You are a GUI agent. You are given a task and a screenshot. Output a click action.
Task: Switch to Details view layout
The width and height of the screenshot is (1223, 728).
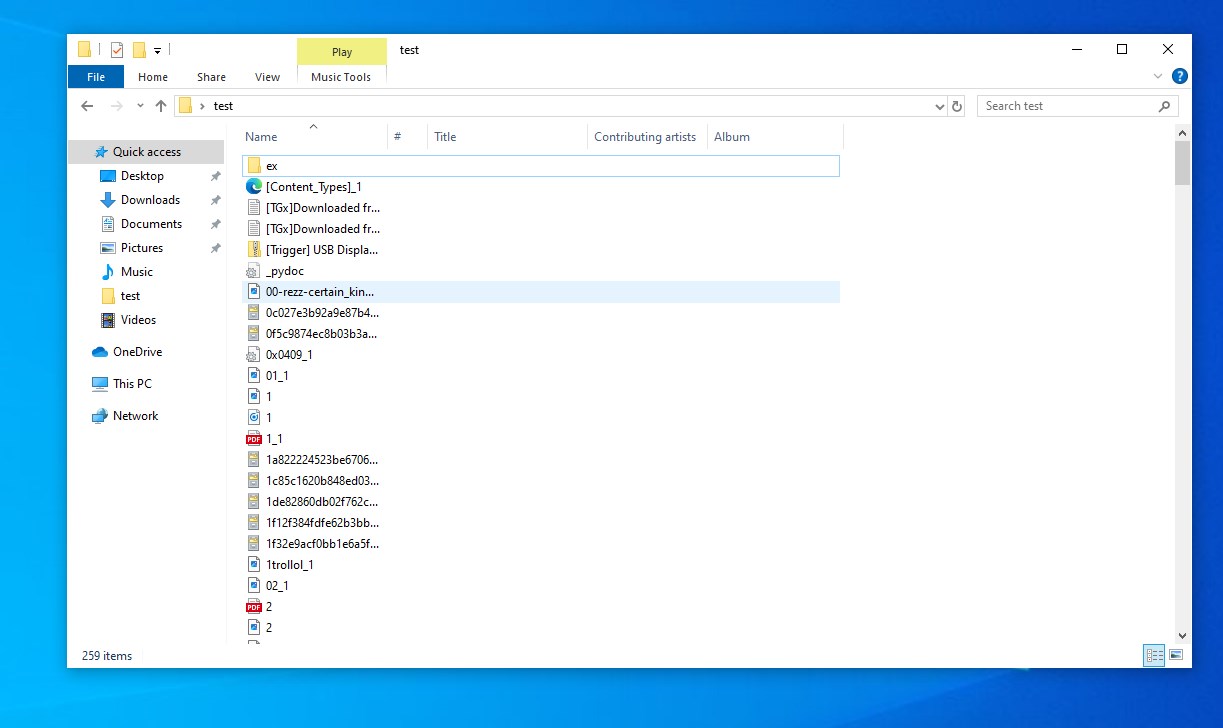(1155, 656)
